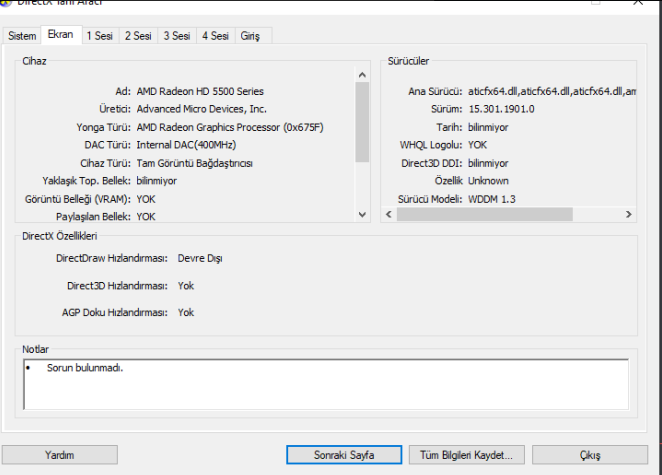The height and width of the screenshot is (475, 662).
Task: Click 'Tam Görüntü Bağdaştırıcısı' value
Action: pyautogui.click(x=195, y=163)
